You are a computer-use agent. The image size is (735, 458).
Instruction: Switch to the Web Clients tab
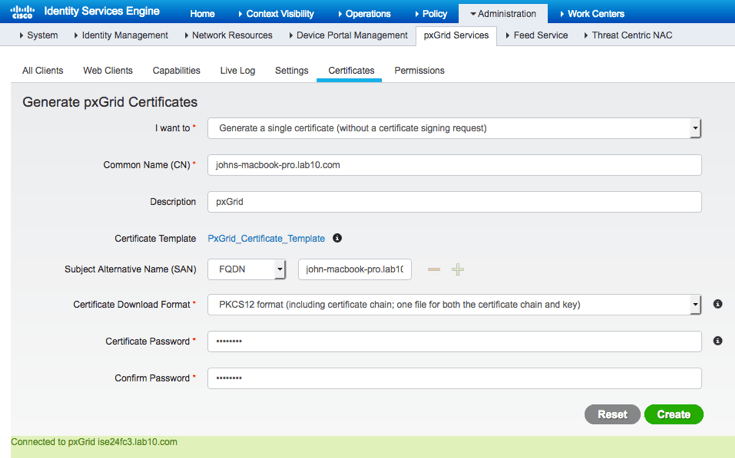(108, 70)
